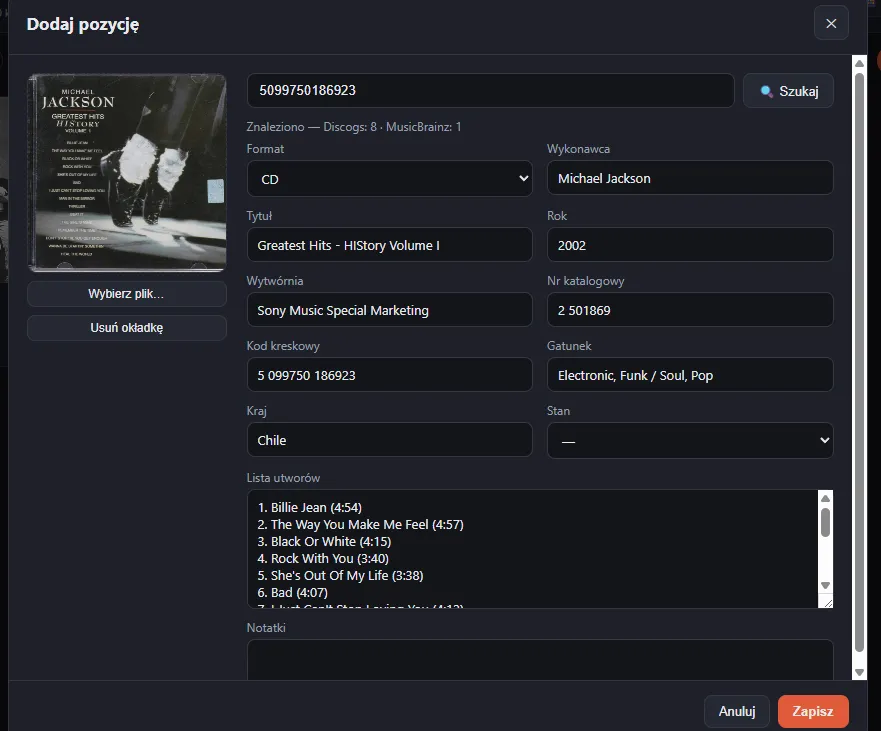Open the Format dropdown showing CD

coord(389,179)
